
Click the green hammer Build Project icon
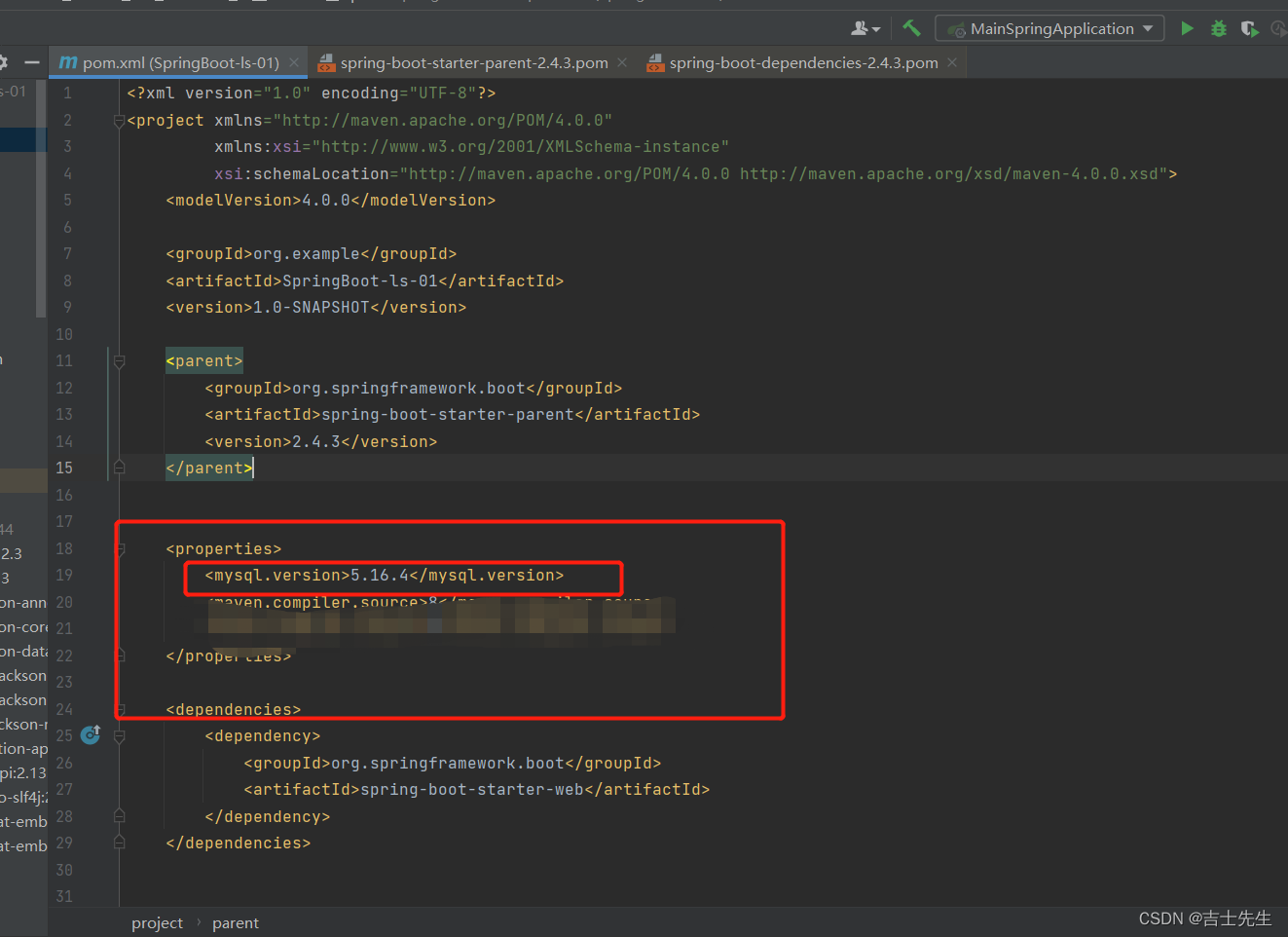911,28
